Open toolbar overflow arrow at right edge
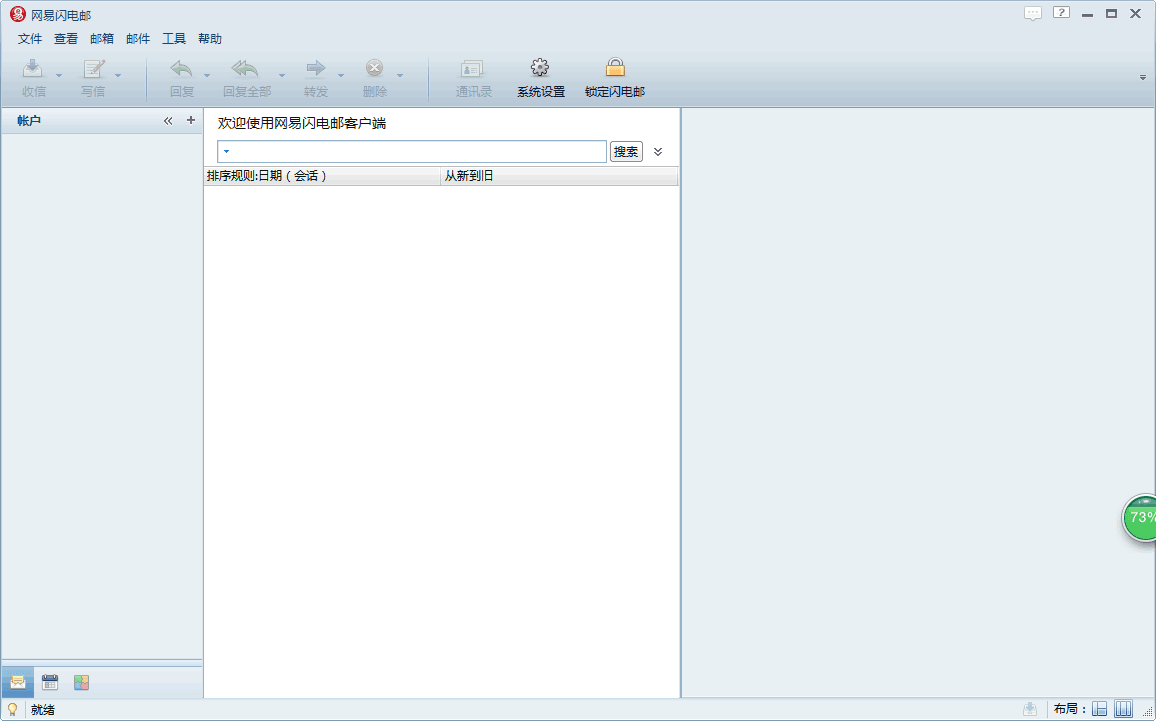 pyautogui.click(x=1143, y=77)
